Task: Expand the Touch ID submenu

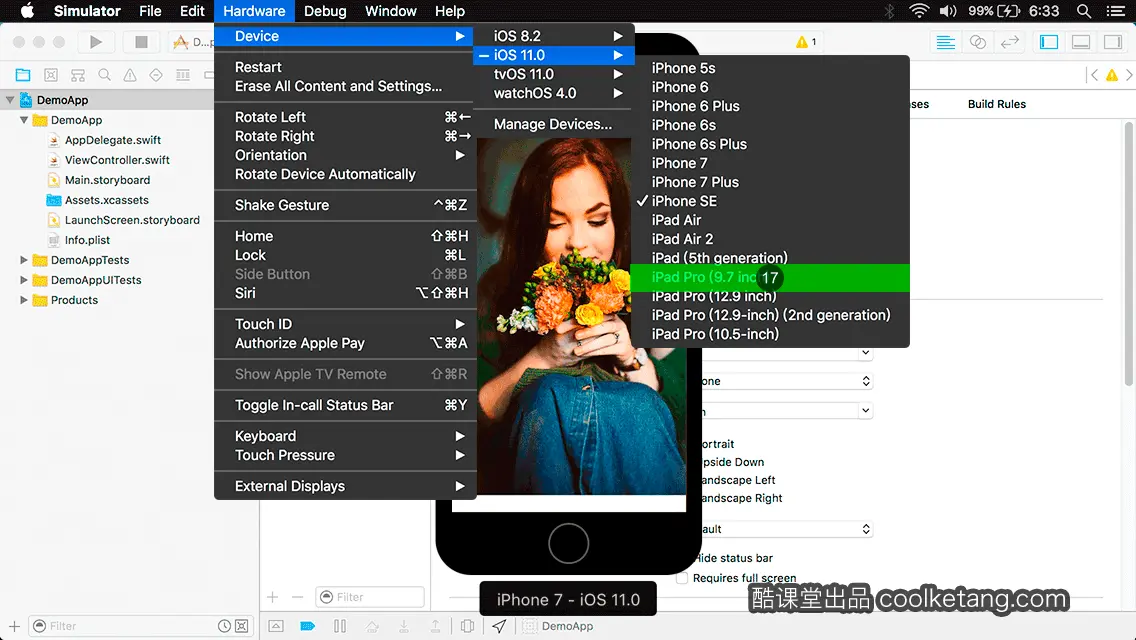Action: [345, 324]
